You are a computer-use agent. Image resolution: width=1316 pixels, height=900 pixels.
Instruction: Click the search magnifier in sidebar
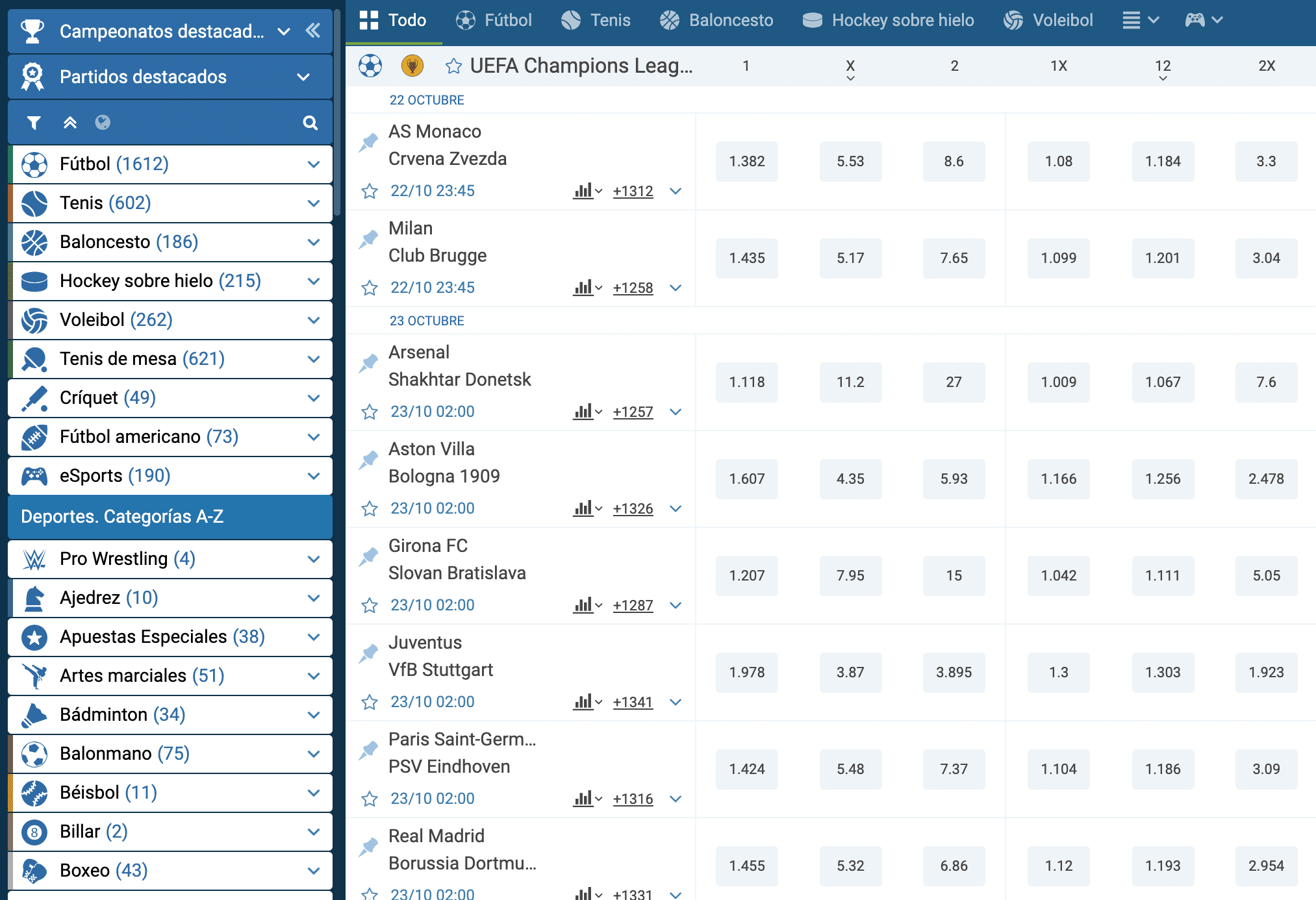pos(310,123)
